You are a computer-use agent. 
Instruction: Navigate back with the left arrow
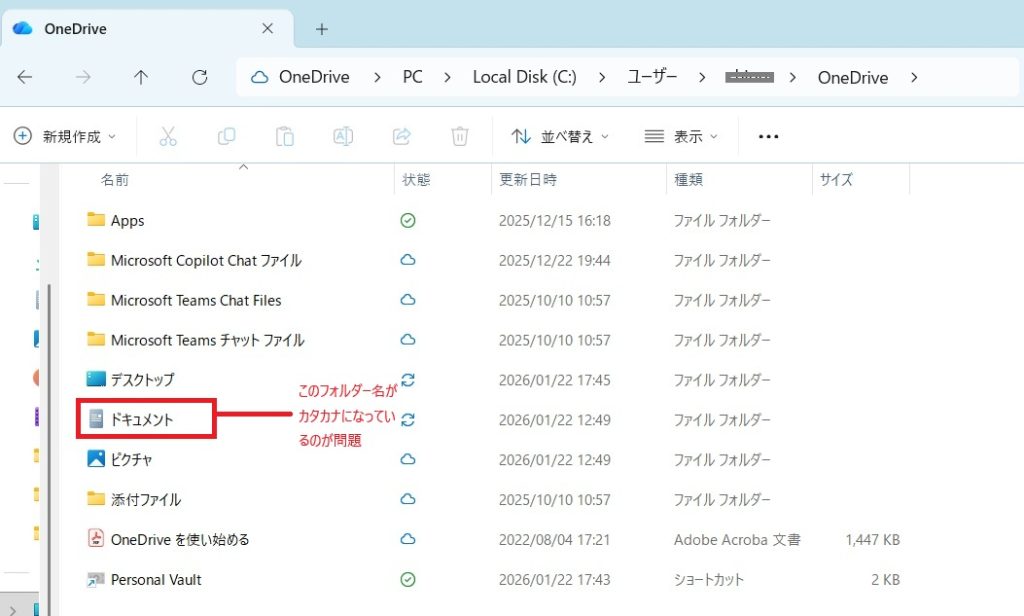(x=25, y=77)
